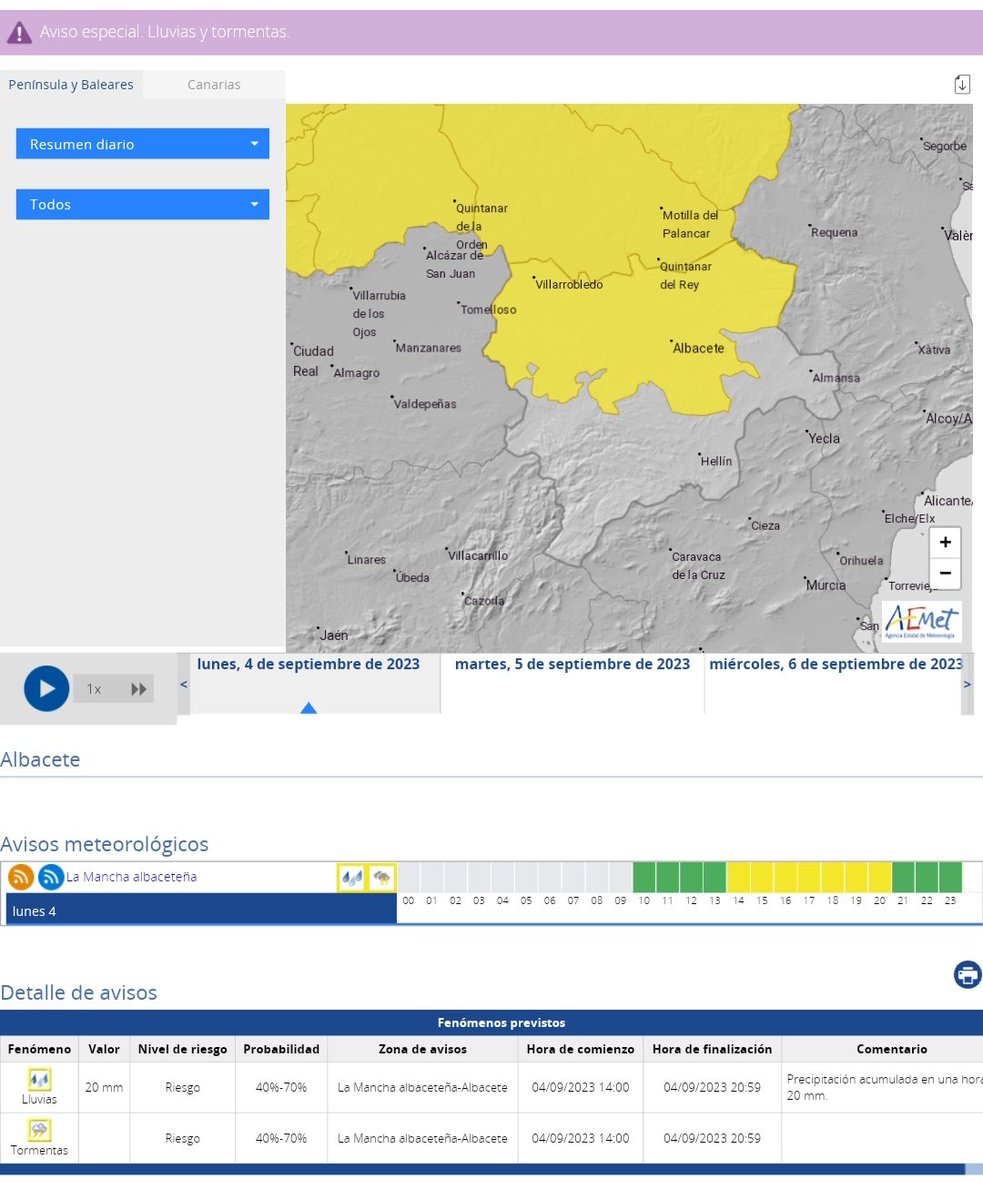This screenshot has height=1200, width=983.
Task: Download the map with the export icon
Action: (962, 84)
